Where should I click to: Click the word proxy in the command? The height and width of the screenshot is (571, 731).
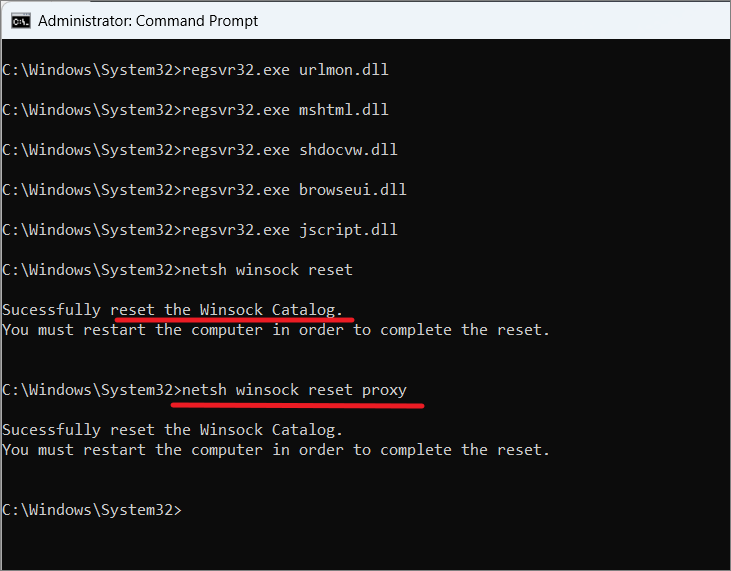point(384,391)
